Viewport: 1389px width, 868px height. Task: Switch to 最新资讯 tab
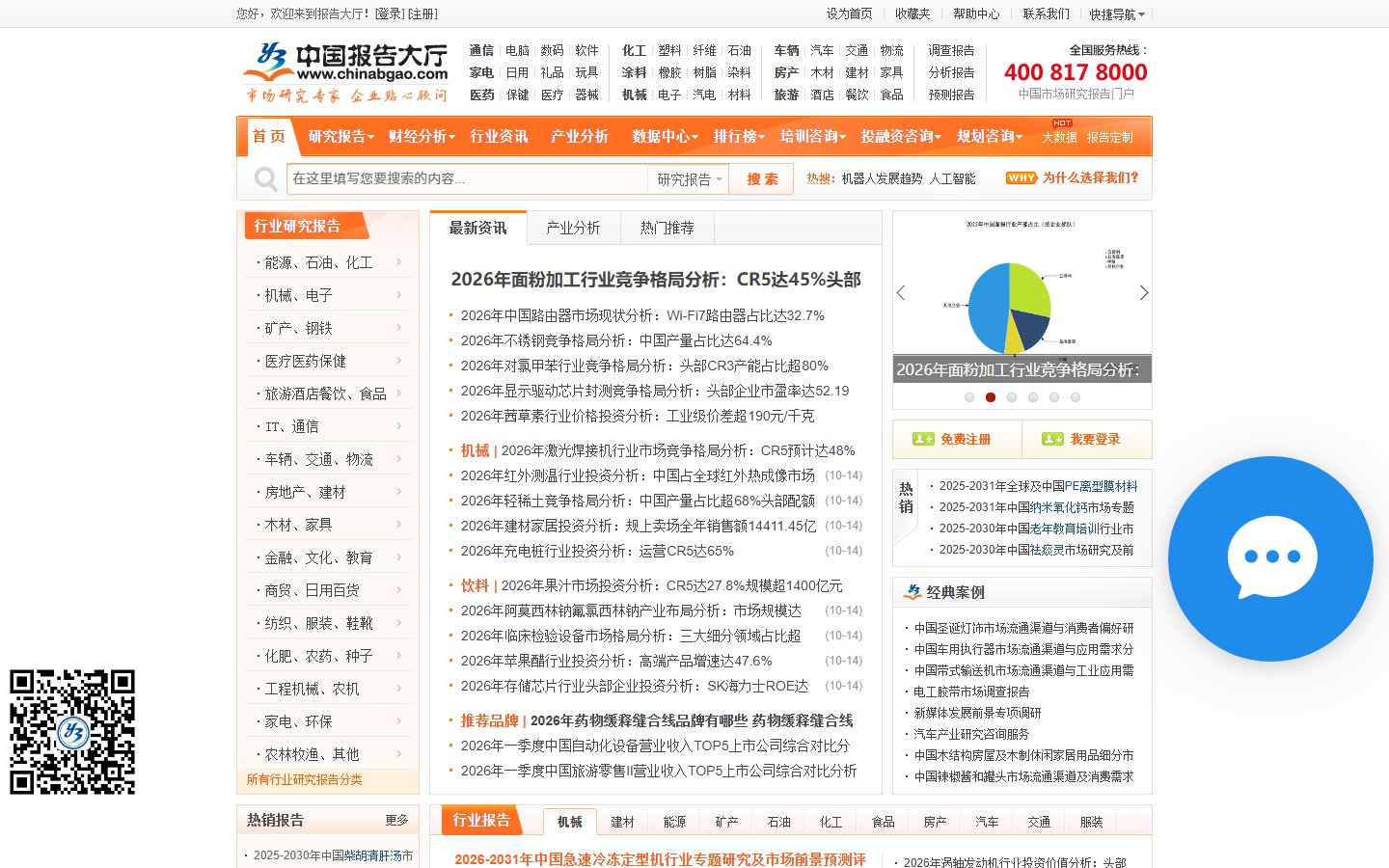477,228
